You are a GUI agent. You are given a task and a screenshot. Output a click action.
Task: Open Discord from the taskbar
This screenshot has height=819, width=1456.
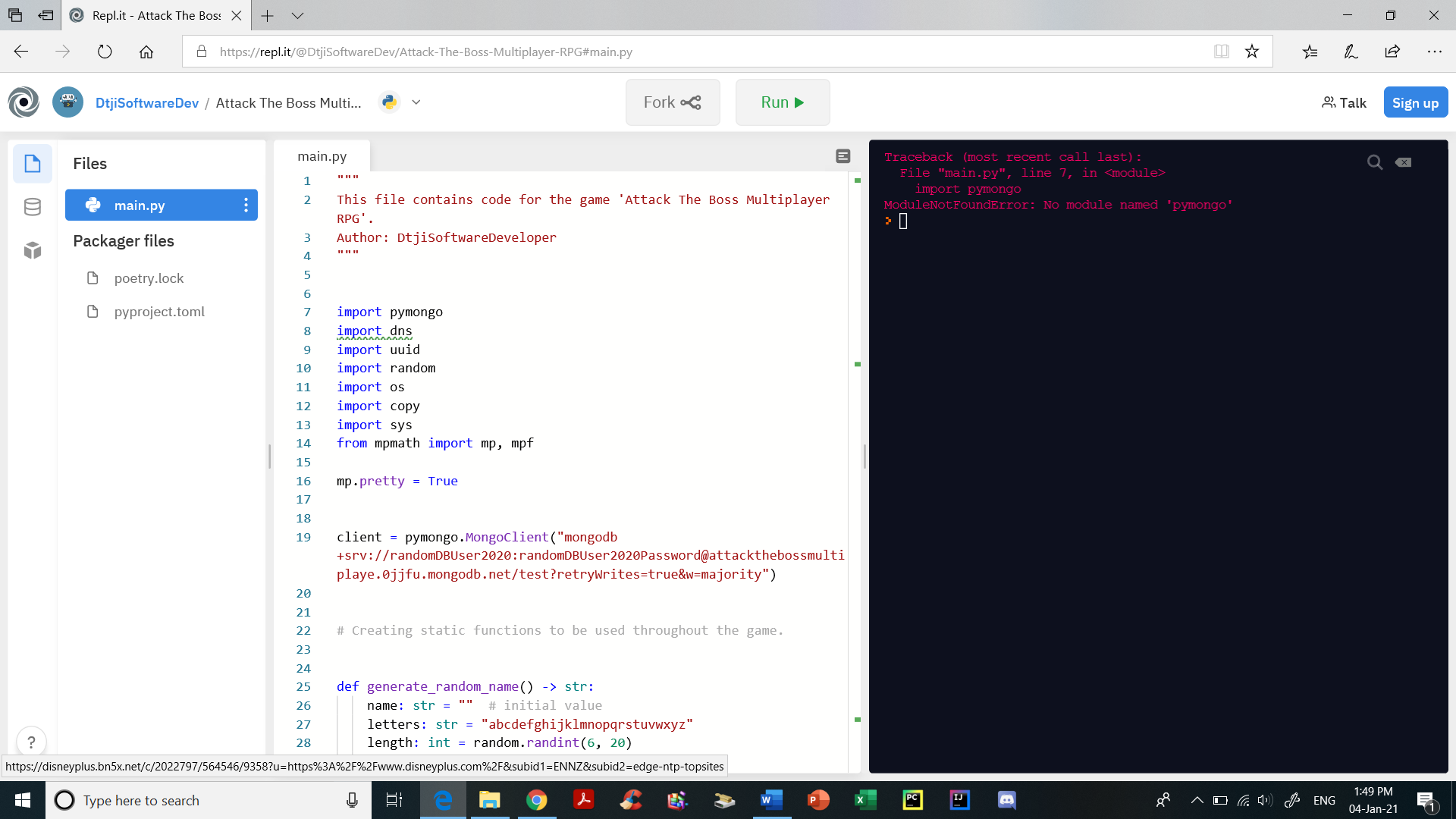click(1006, 800)
